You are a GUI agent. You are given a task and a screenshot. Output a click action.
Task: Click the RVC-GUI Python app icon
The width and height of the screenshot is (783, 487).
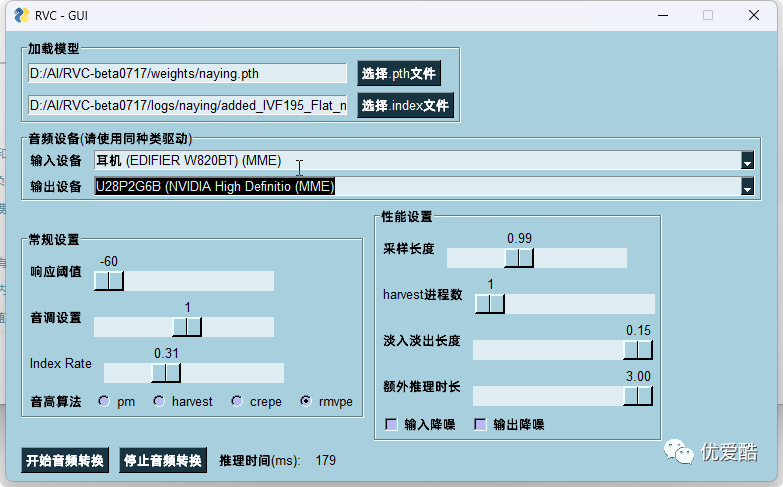21,15
